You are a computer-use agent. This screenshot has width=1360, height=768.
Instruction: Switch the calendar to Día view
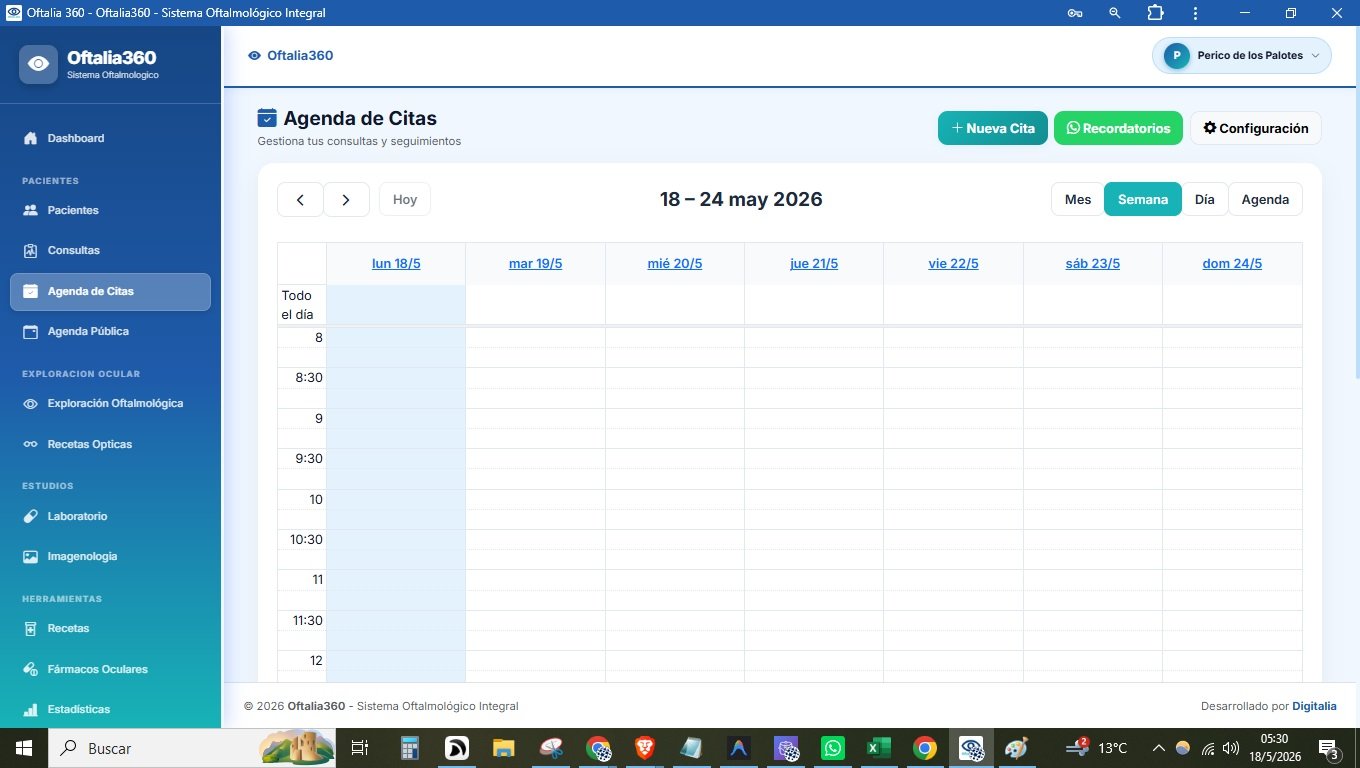(1205, 199)
